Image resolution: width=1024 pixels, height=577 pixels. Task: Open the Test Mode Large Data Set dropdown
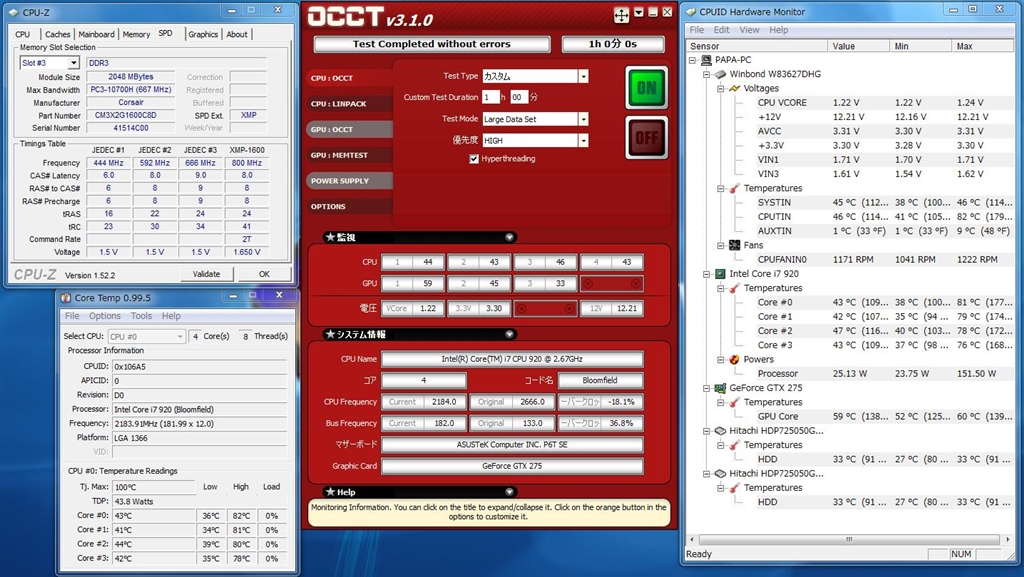click(583, 119)
